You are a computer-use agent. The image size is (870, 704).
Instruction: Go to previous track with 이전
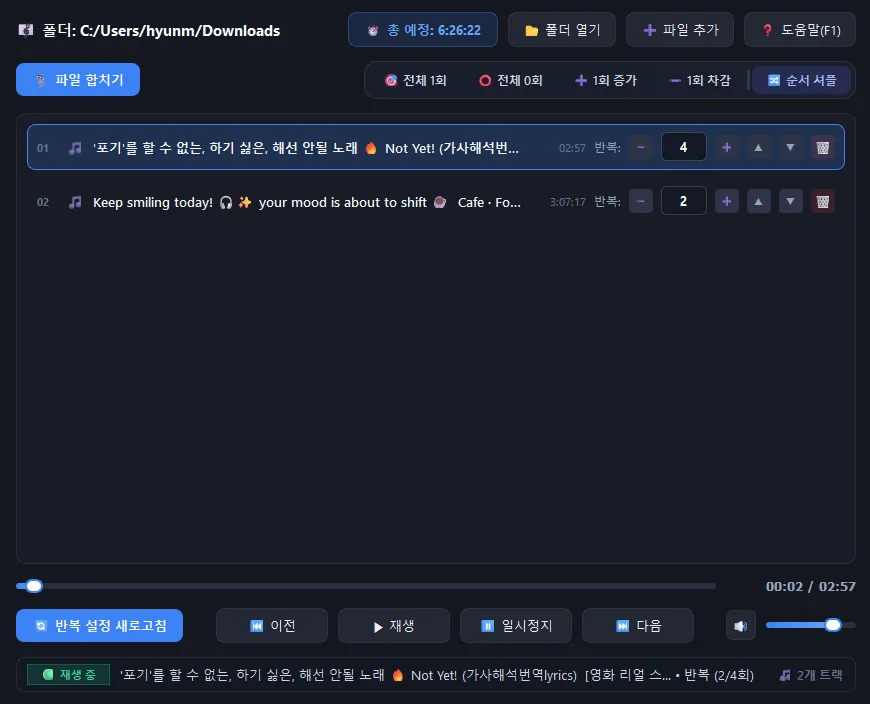tap(272, 626)
